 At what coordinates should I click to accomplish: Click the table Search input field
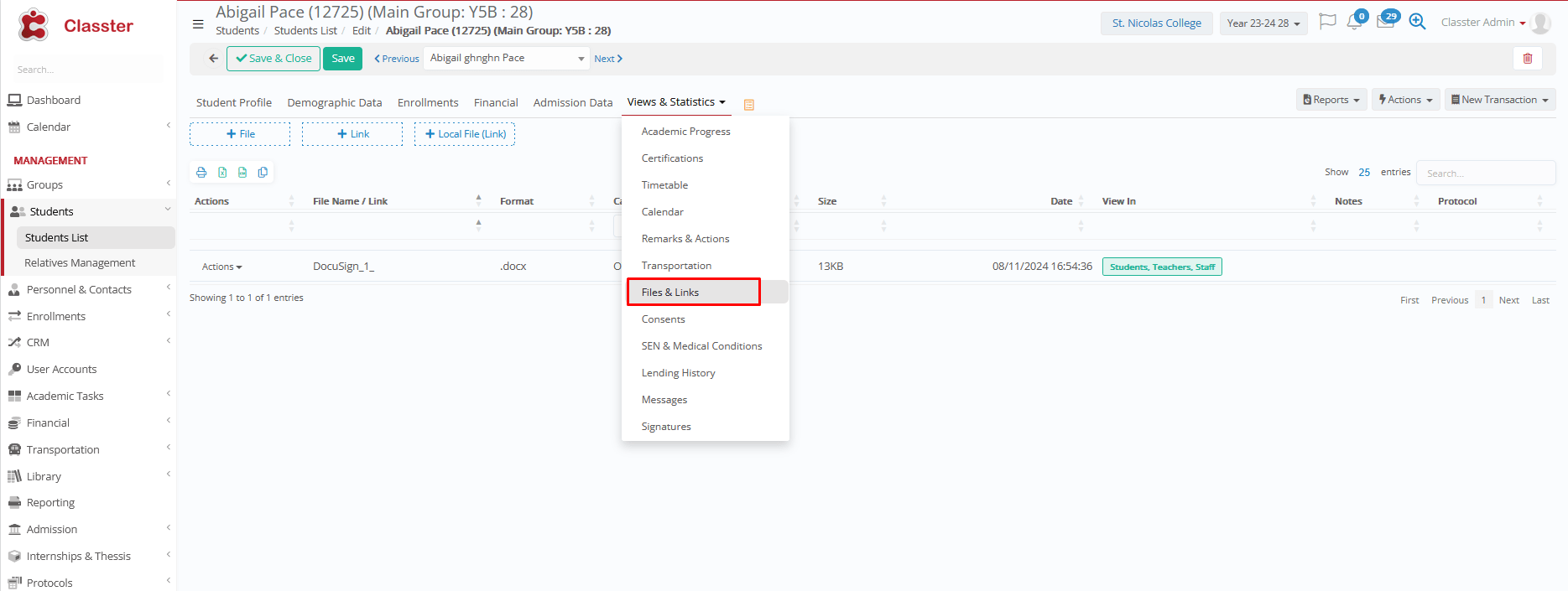tap(1485, 174)
